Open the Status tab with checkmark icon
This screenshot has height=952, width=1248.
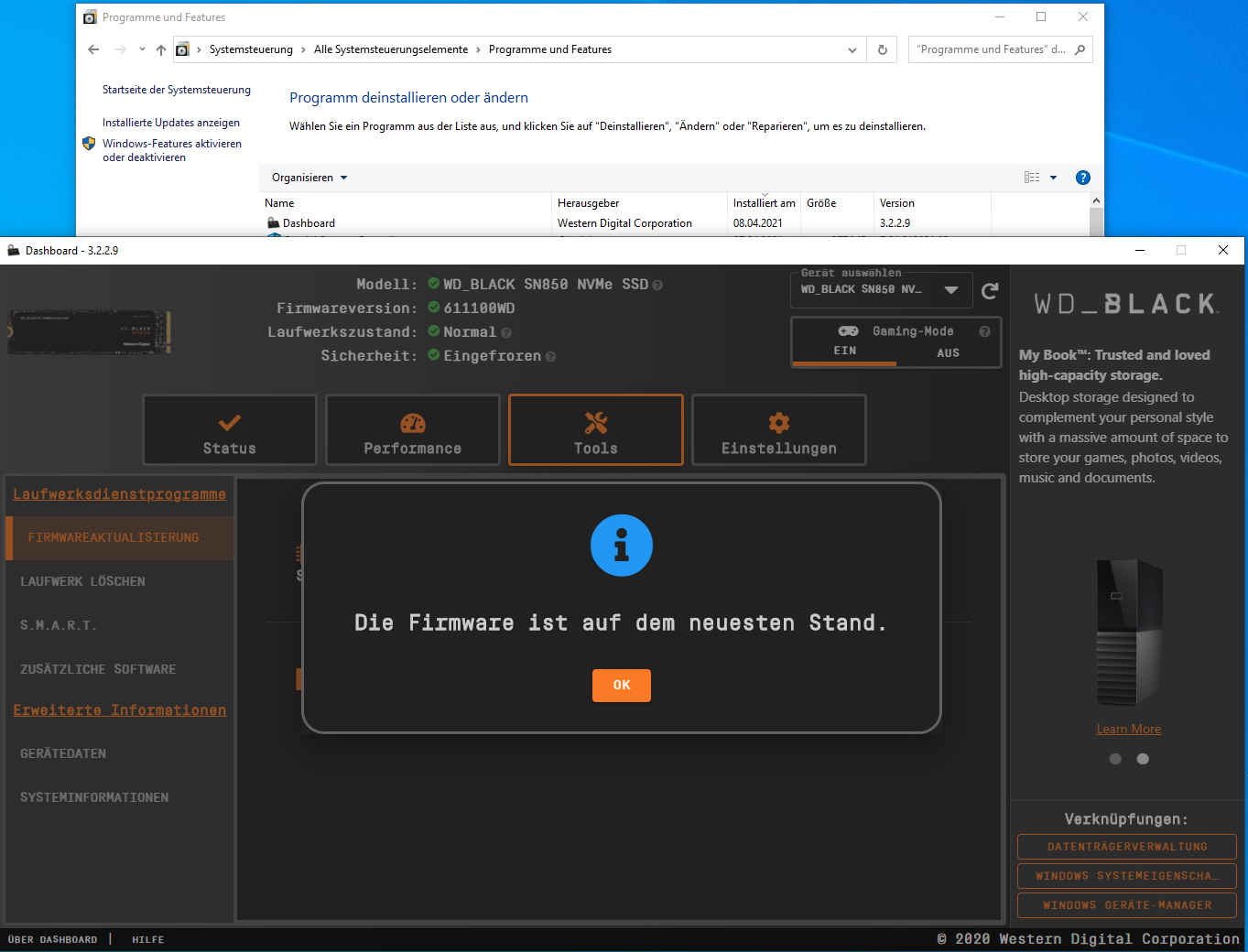click(x=230, y=430)
